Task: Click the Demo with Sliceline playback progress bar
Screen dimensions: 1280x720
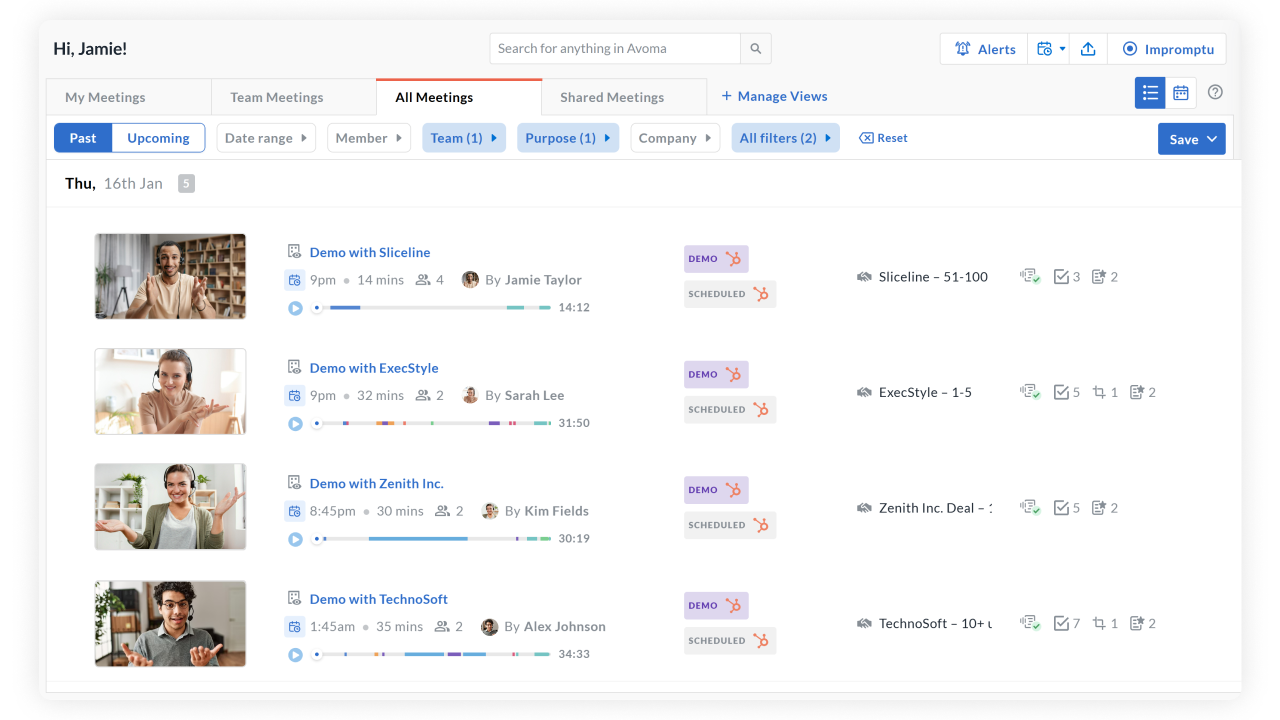Action: click(x=432, y=308)
